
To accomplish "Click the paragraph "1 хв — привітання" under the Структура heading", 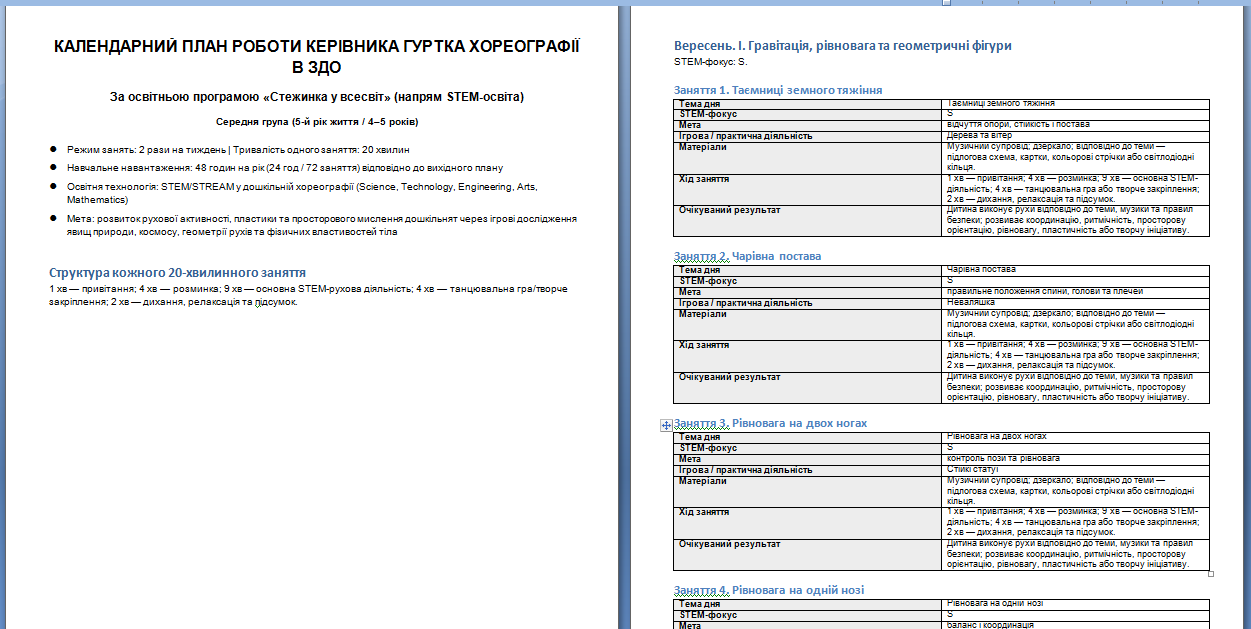I will [308, 295].
